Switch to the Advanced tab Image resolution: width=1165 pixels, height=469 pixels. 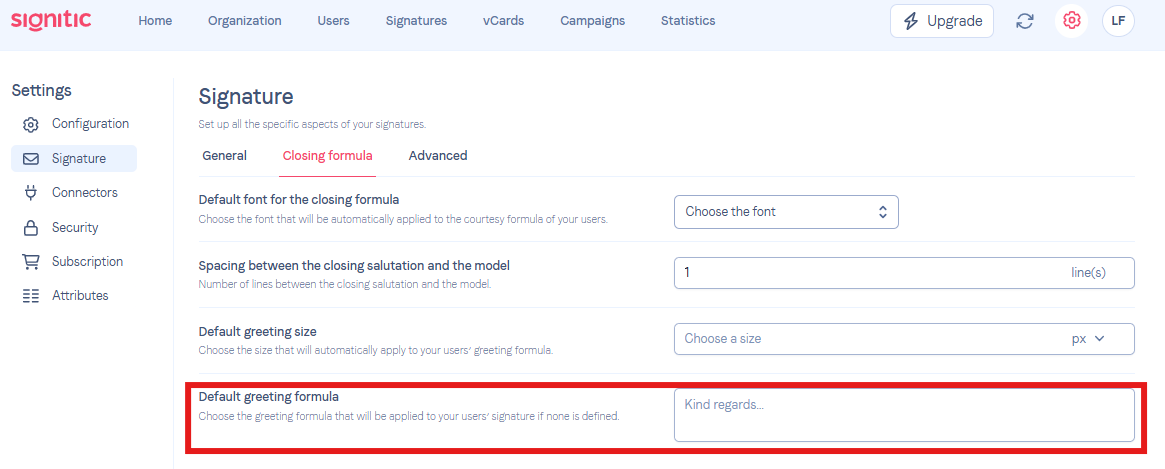(x=438, y=156)
